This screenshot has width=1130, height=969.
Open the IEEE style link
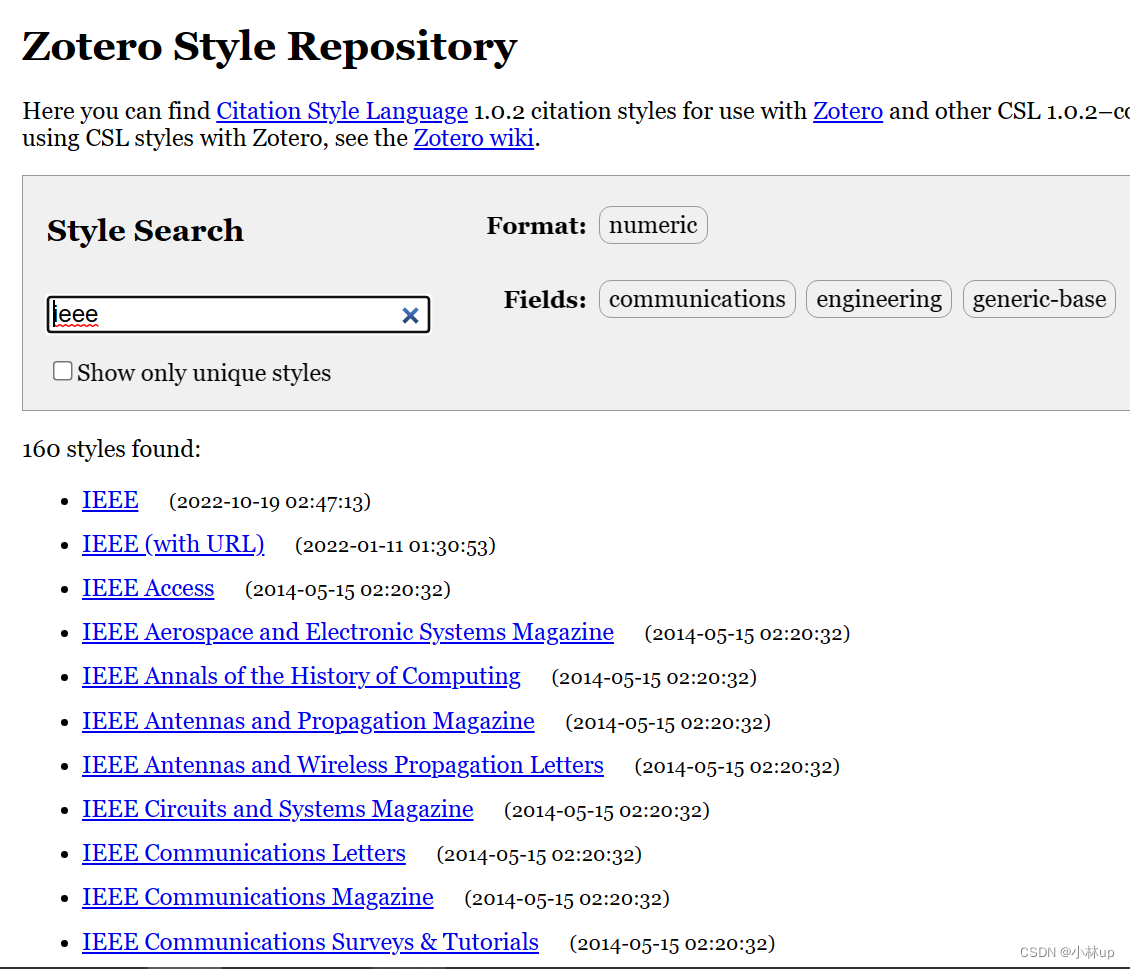[x=110, y=500]
